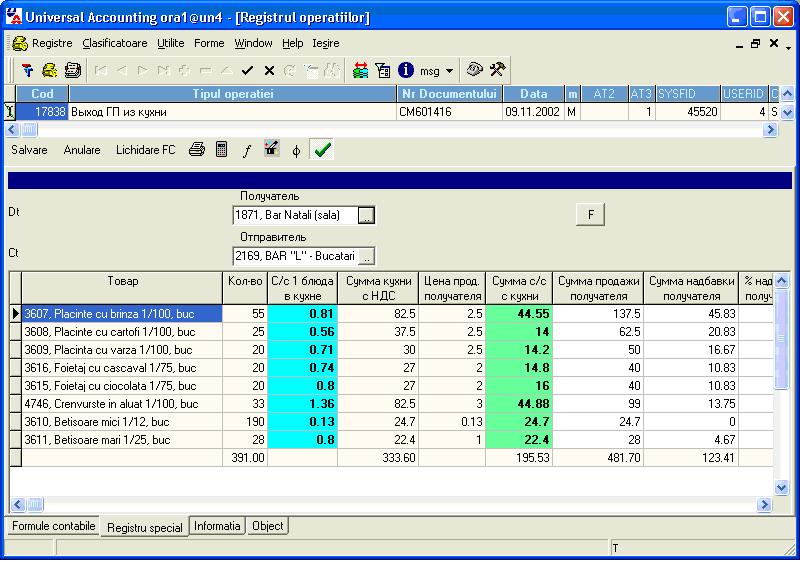Image resolution: width=800 pixels, height=562 pixels.
Task: Switch to the Registru special tab
Action: tap(145, 527)
